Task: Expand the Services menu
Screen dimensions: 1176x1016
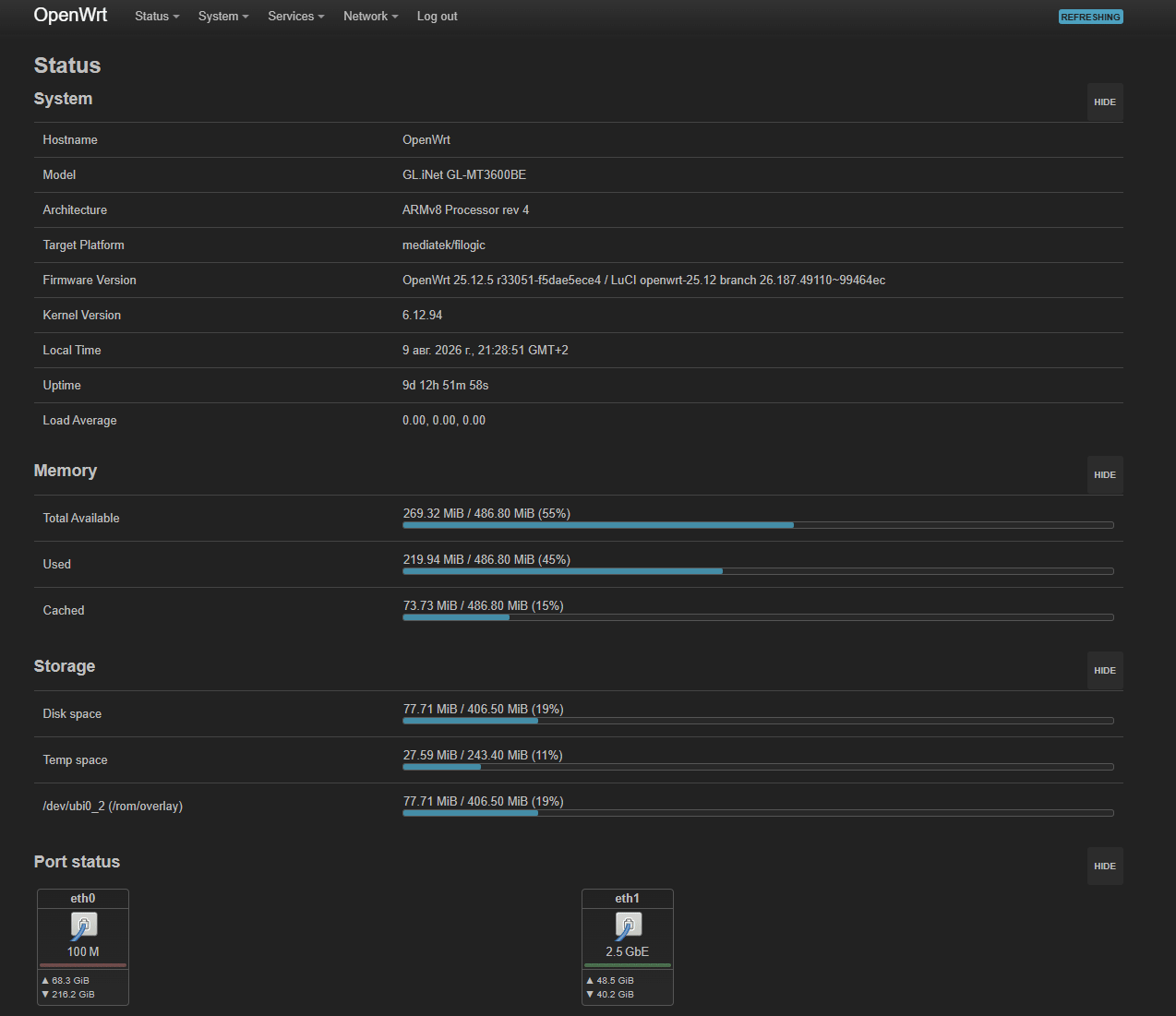Action: point(296,17)
